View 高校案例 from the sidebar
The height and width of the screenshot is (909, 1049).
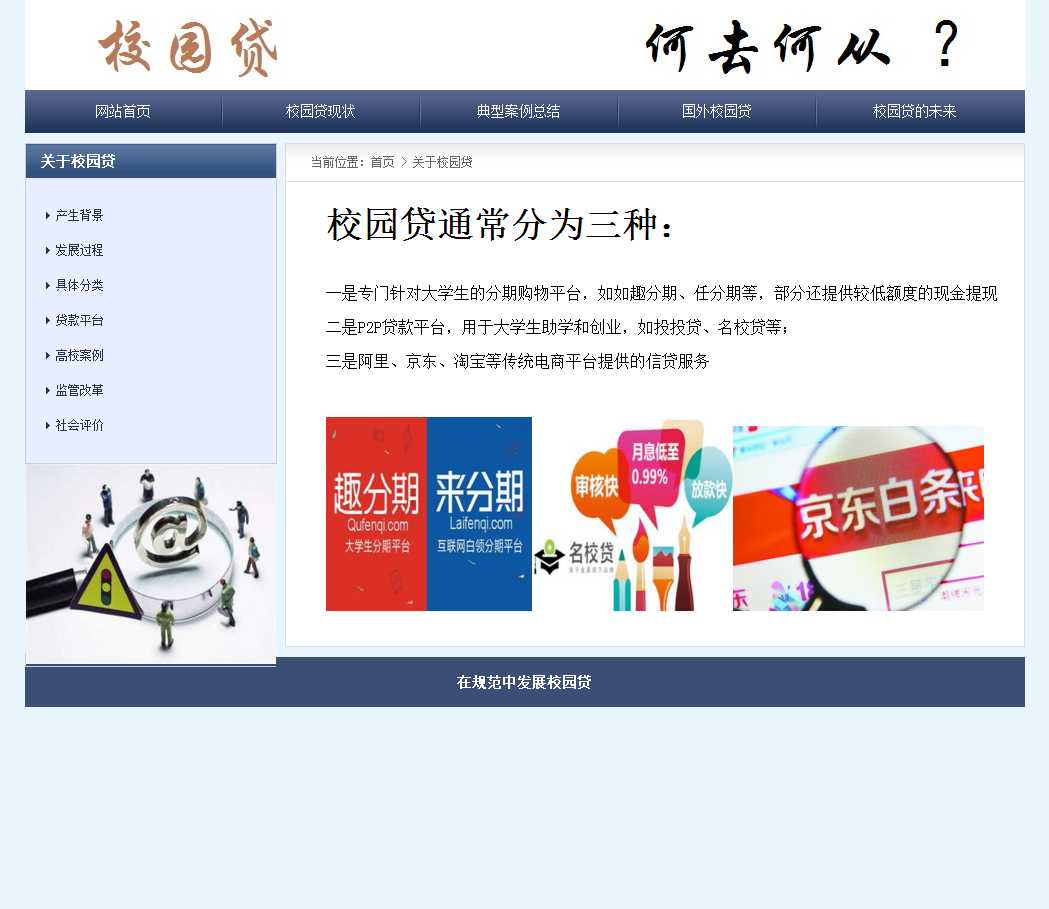tap(79, 355)
